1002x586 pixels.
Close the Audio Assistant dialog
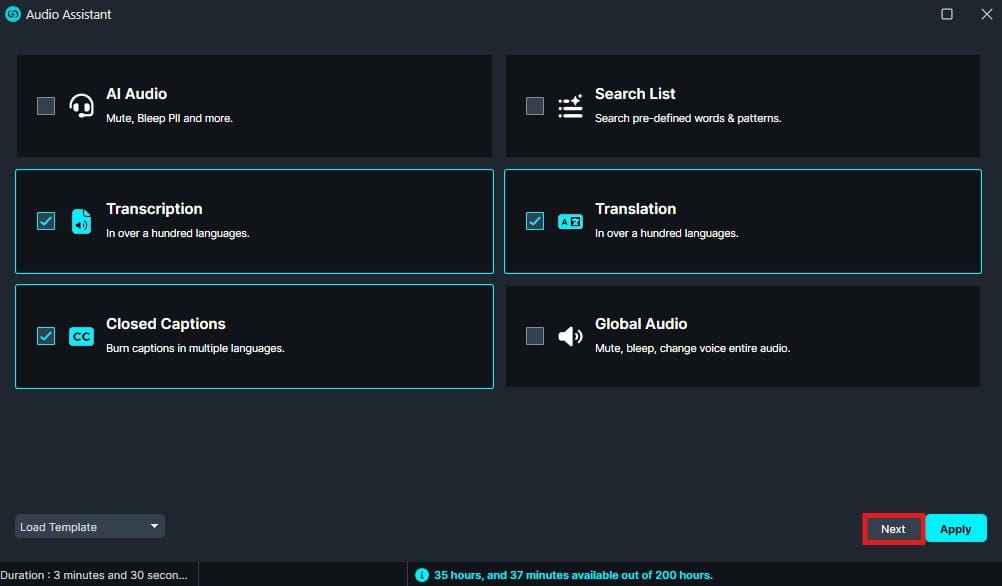[985, 14]
